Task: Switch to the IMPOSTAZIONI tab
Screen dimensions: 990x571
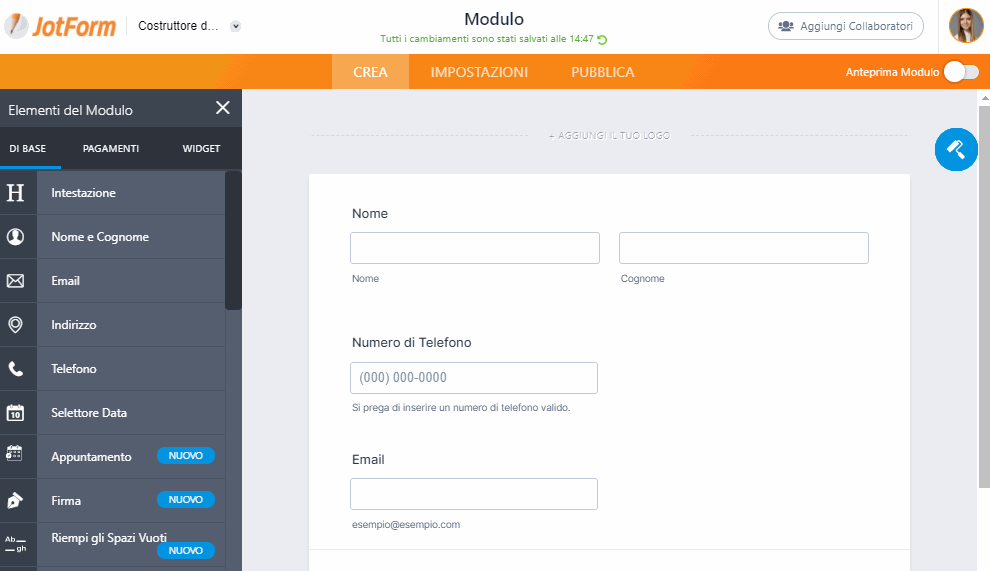Action: 479,72
